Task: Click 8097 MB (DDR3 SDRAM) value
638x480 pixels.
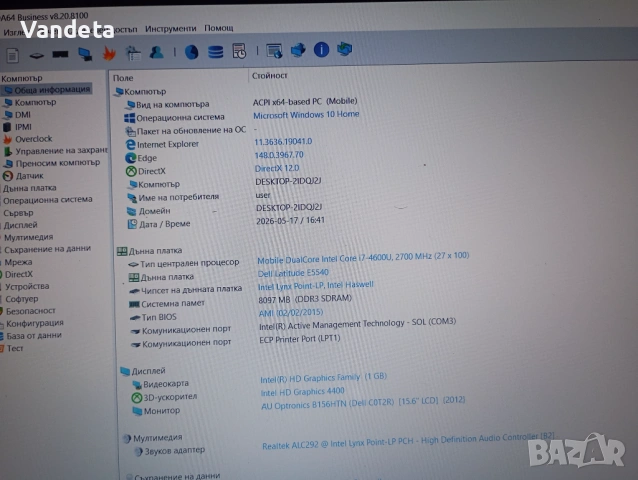Action: tap(305, 299)
